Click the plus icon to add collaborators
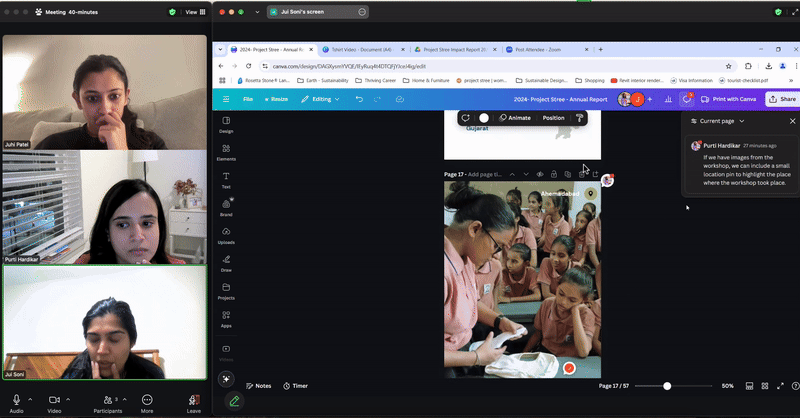This screenshot has height=418, width=800. (649, 99)
